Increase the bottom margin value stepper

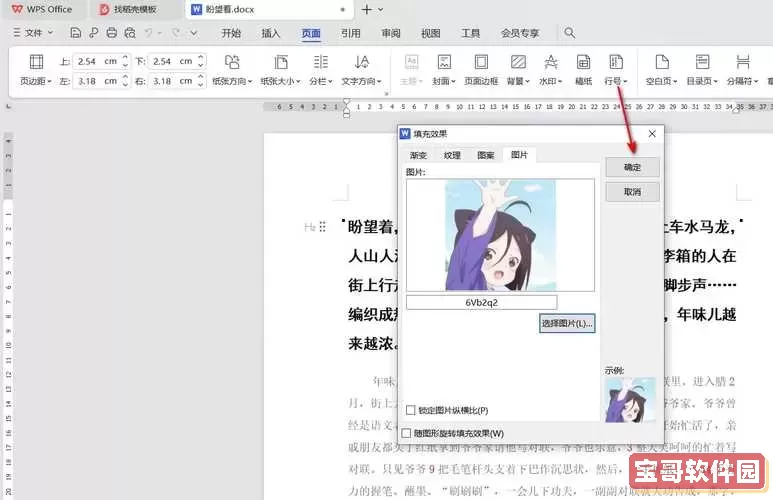(200, 57)
